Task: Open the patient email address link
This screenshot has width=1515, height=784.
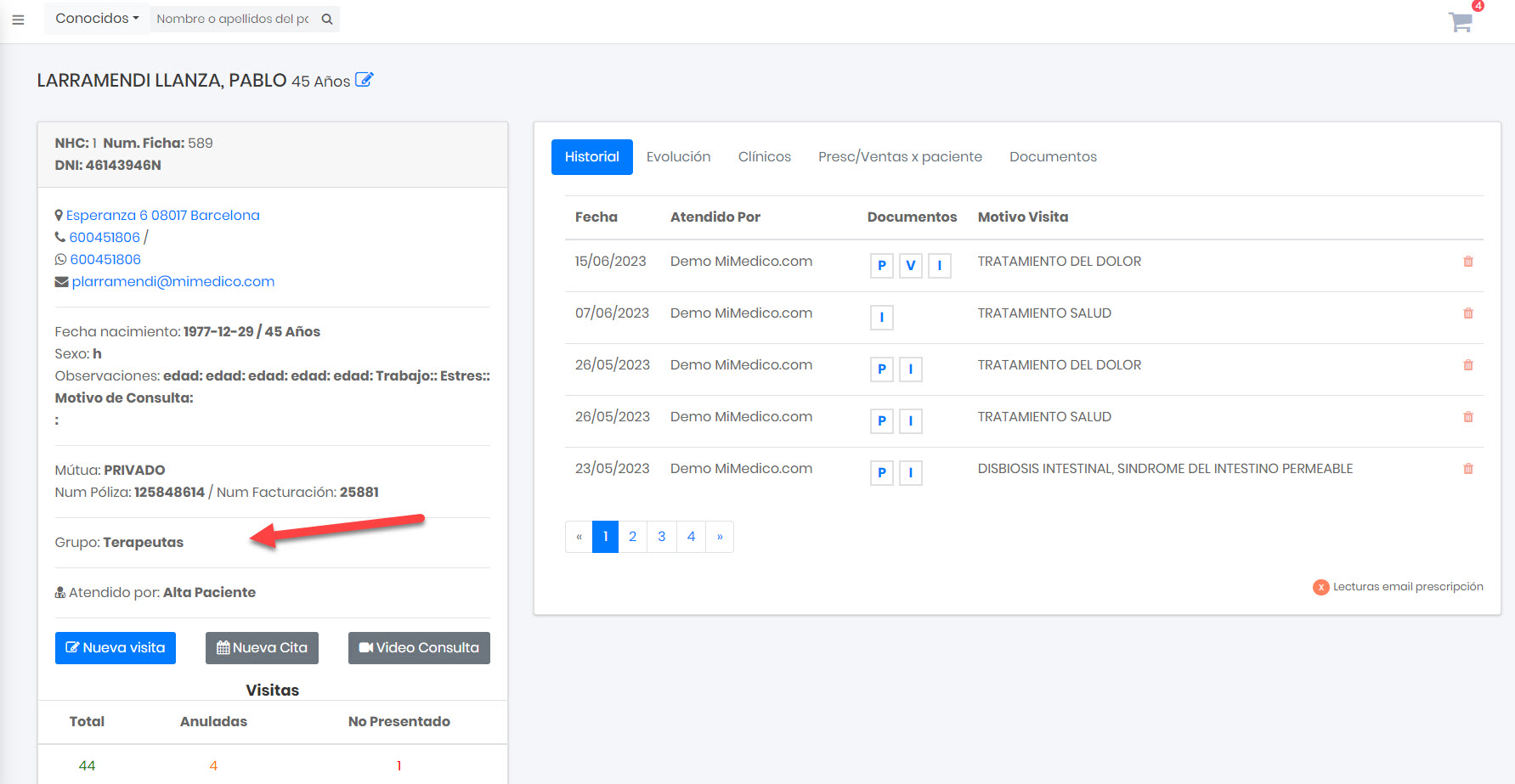Action: (x=172, y=282)
